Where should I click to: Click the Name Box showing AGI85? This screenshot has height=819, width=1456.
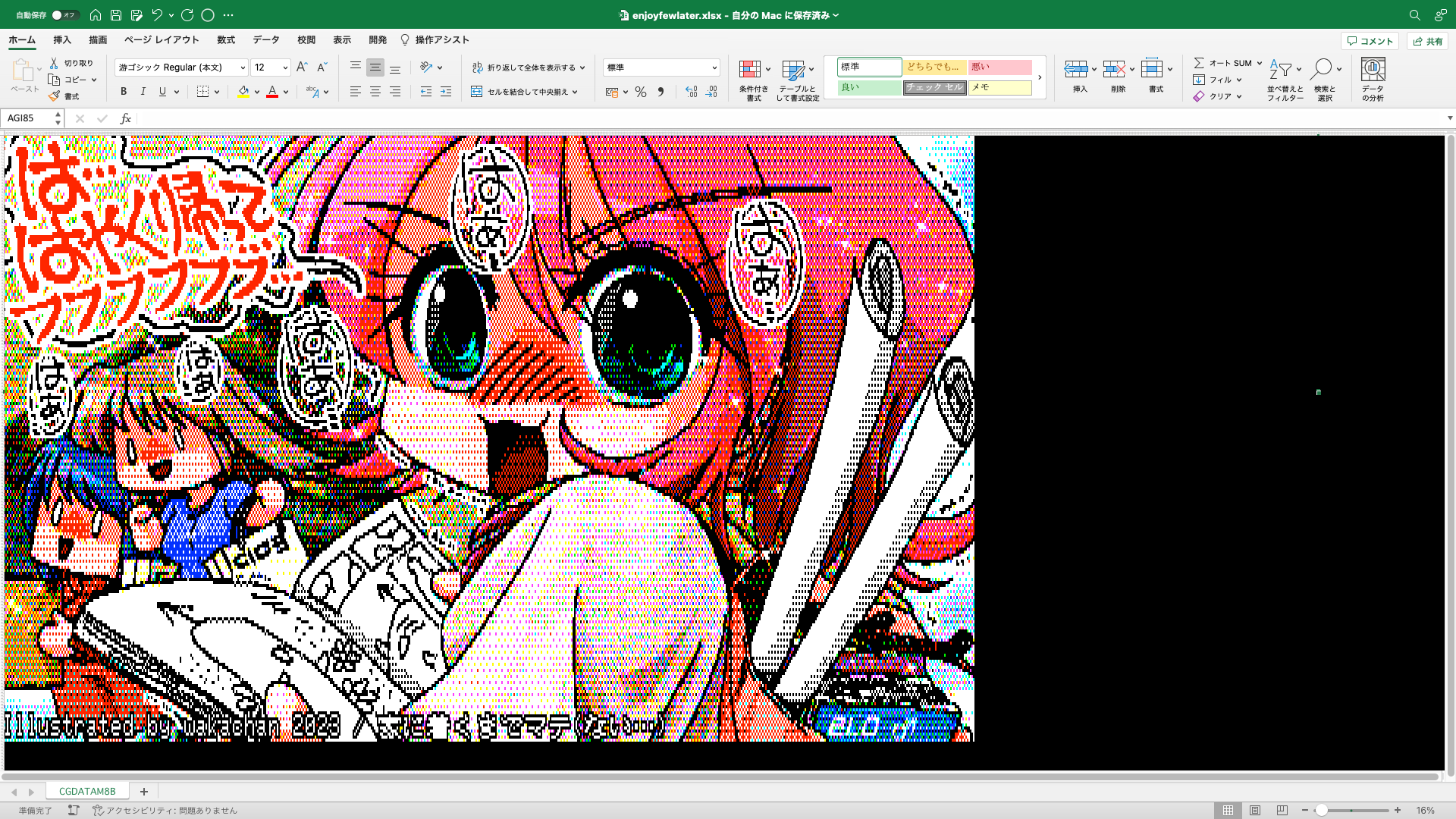[27, 118]
